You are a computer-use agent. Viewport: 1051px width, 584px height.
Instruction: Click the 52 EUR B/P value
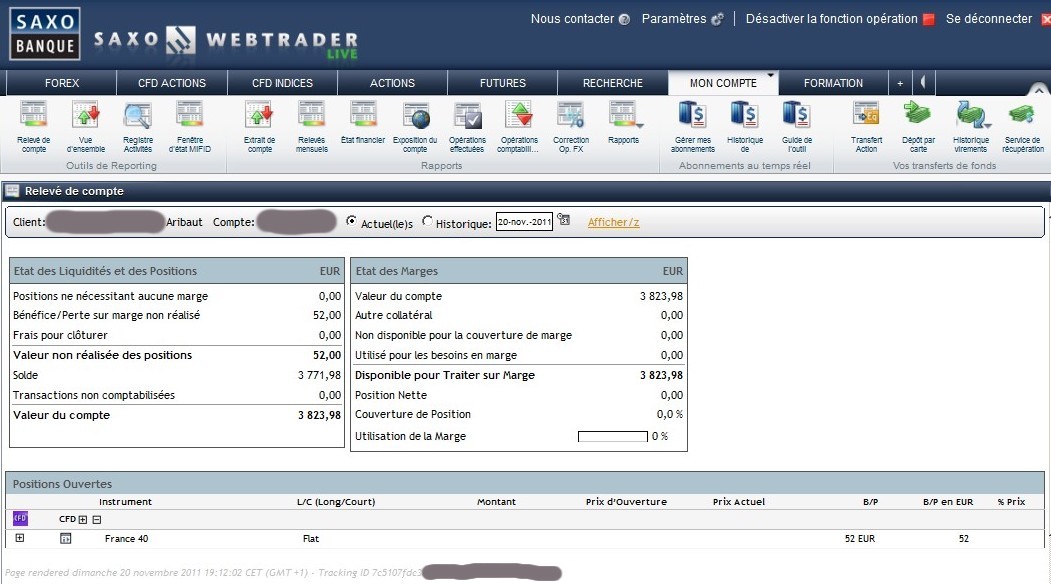point(859,538)
